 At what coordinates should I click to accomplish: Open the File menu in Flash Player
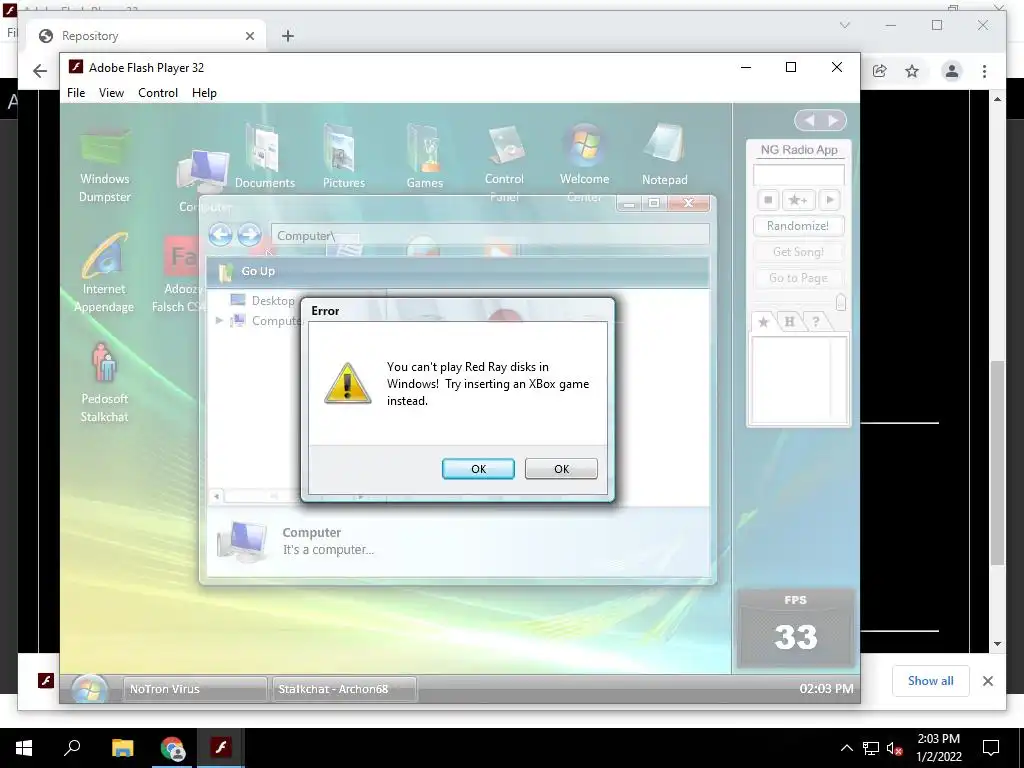(76, 93)
